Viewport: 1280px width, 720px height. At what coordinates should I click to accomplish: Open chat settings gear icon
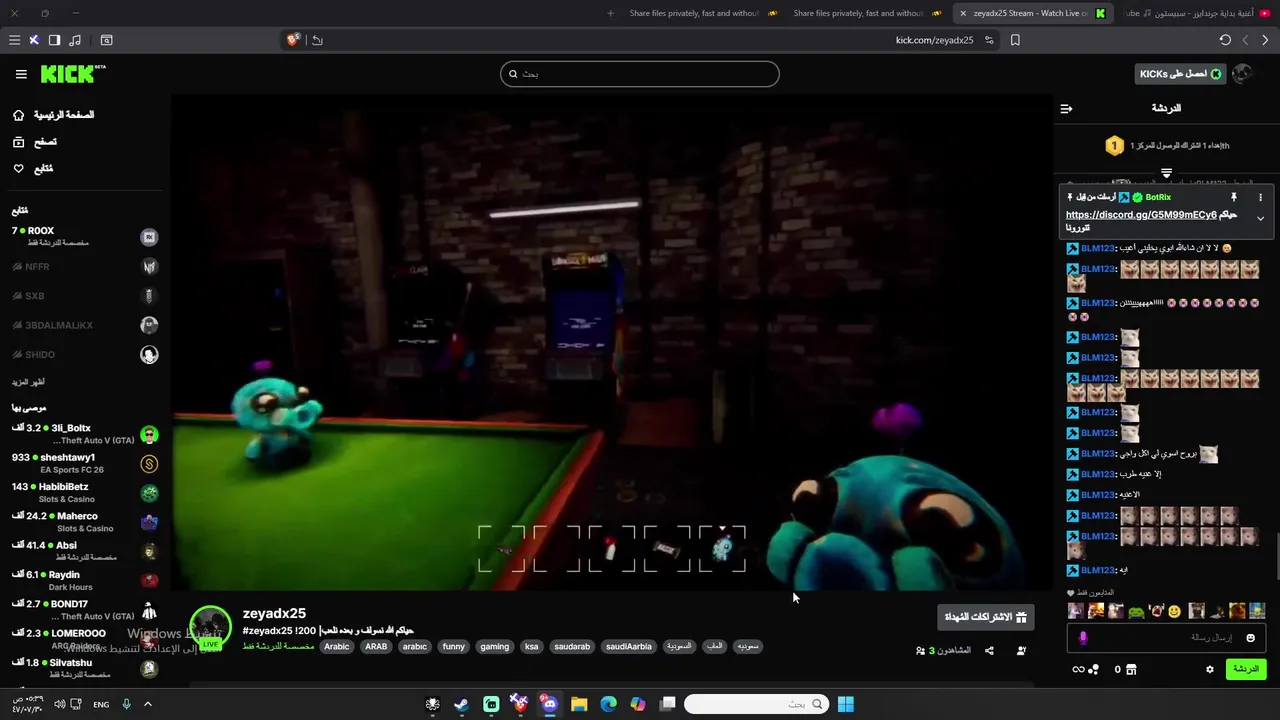point(1210,669)
